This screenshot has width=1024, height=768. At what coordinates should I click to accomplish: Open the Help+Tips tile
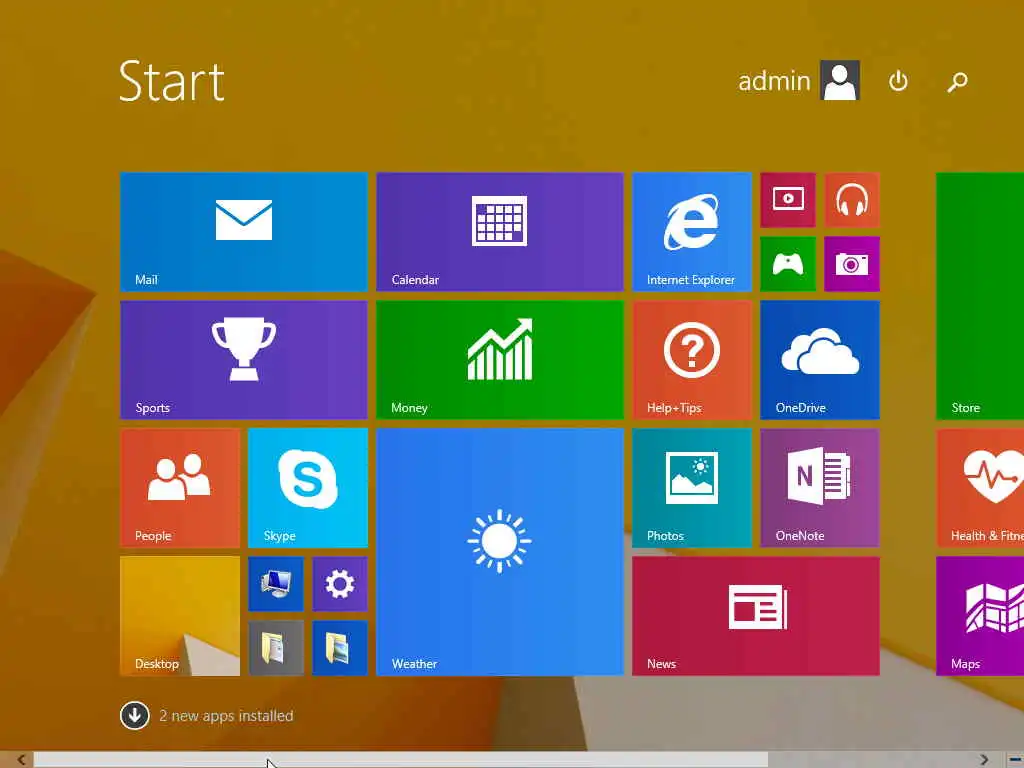[x=692, y=360]
